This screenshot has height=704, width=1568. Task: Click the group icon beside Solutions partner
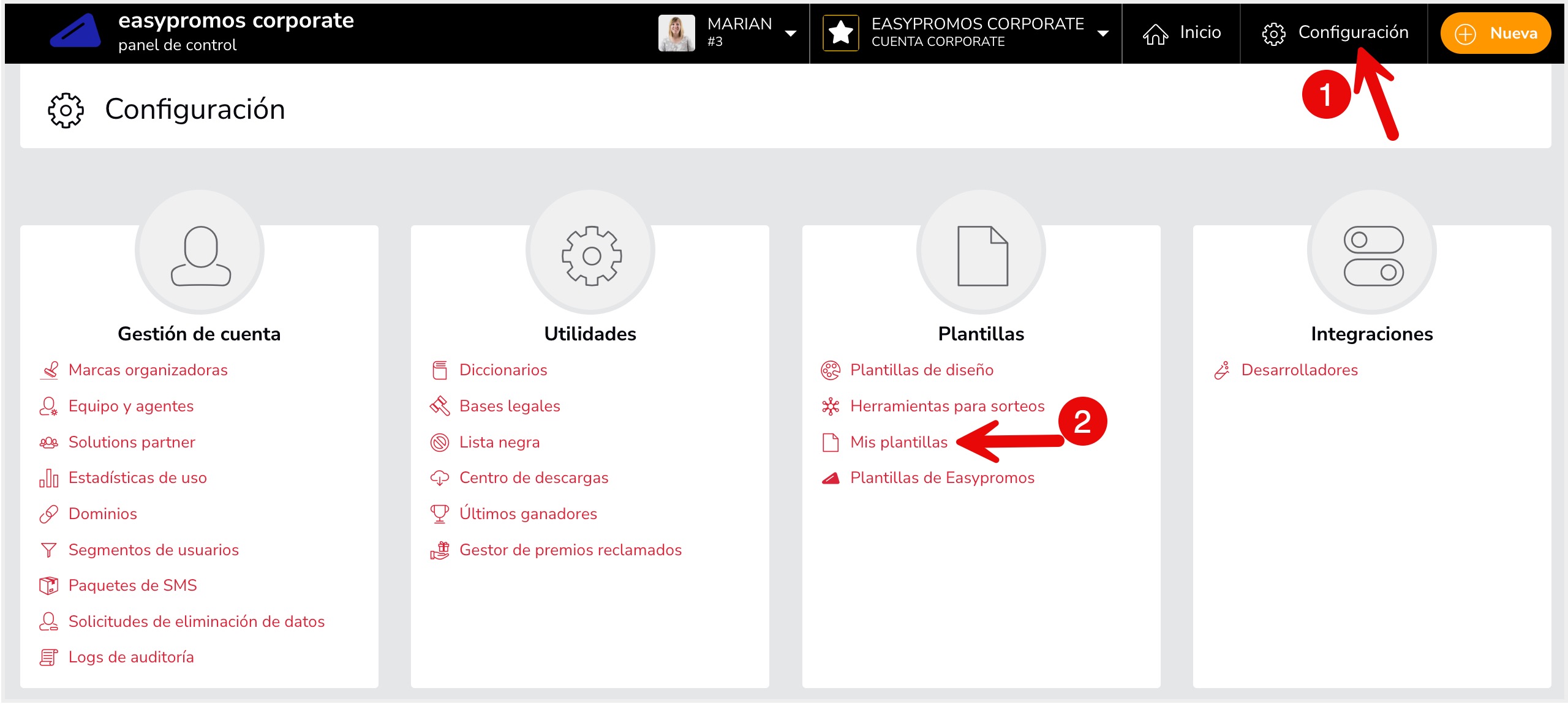coord(49,443)
